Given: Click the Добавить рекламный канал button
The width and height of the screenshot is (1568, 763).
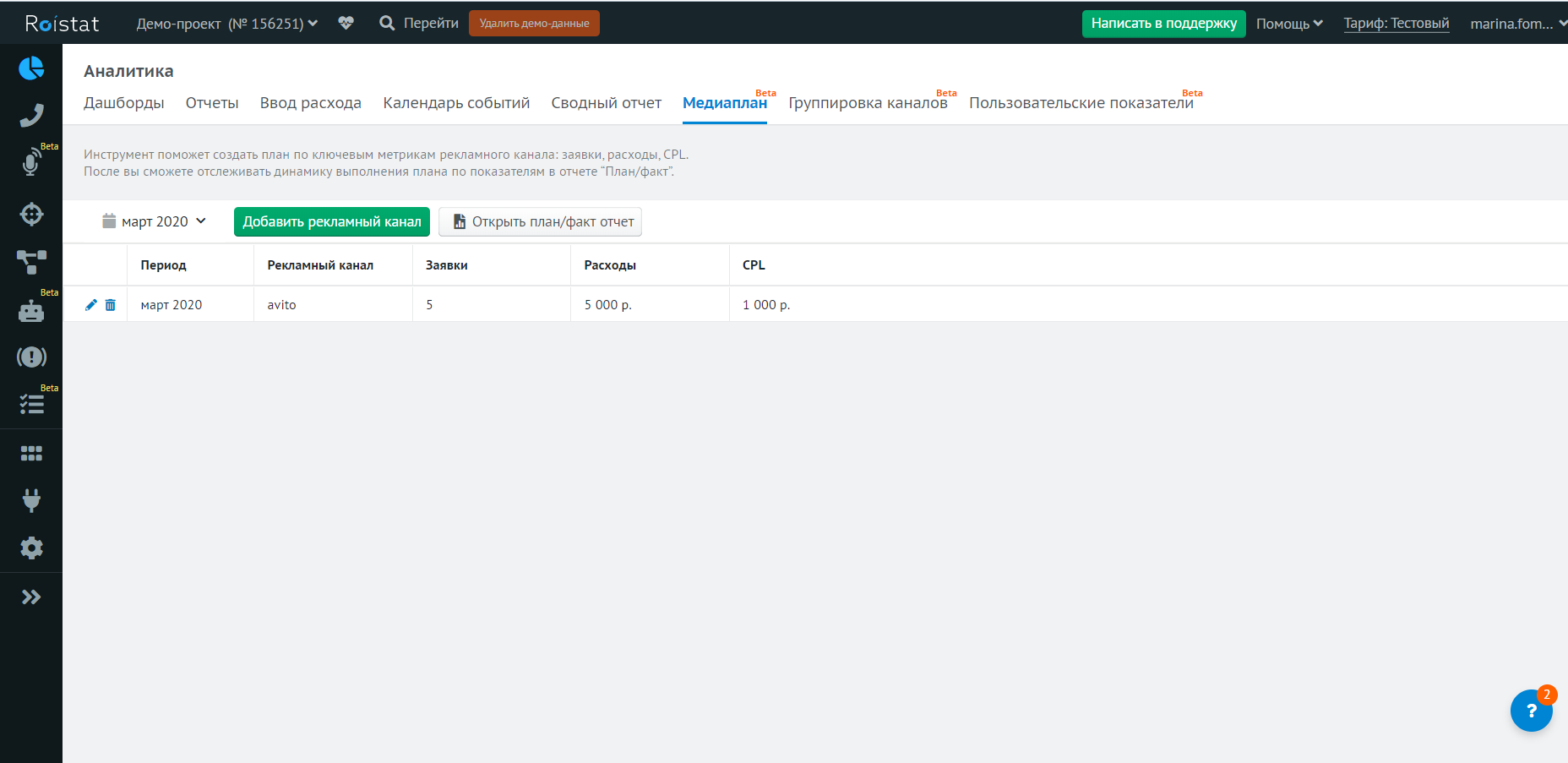Looking at the screenshot, I should 332,221.
